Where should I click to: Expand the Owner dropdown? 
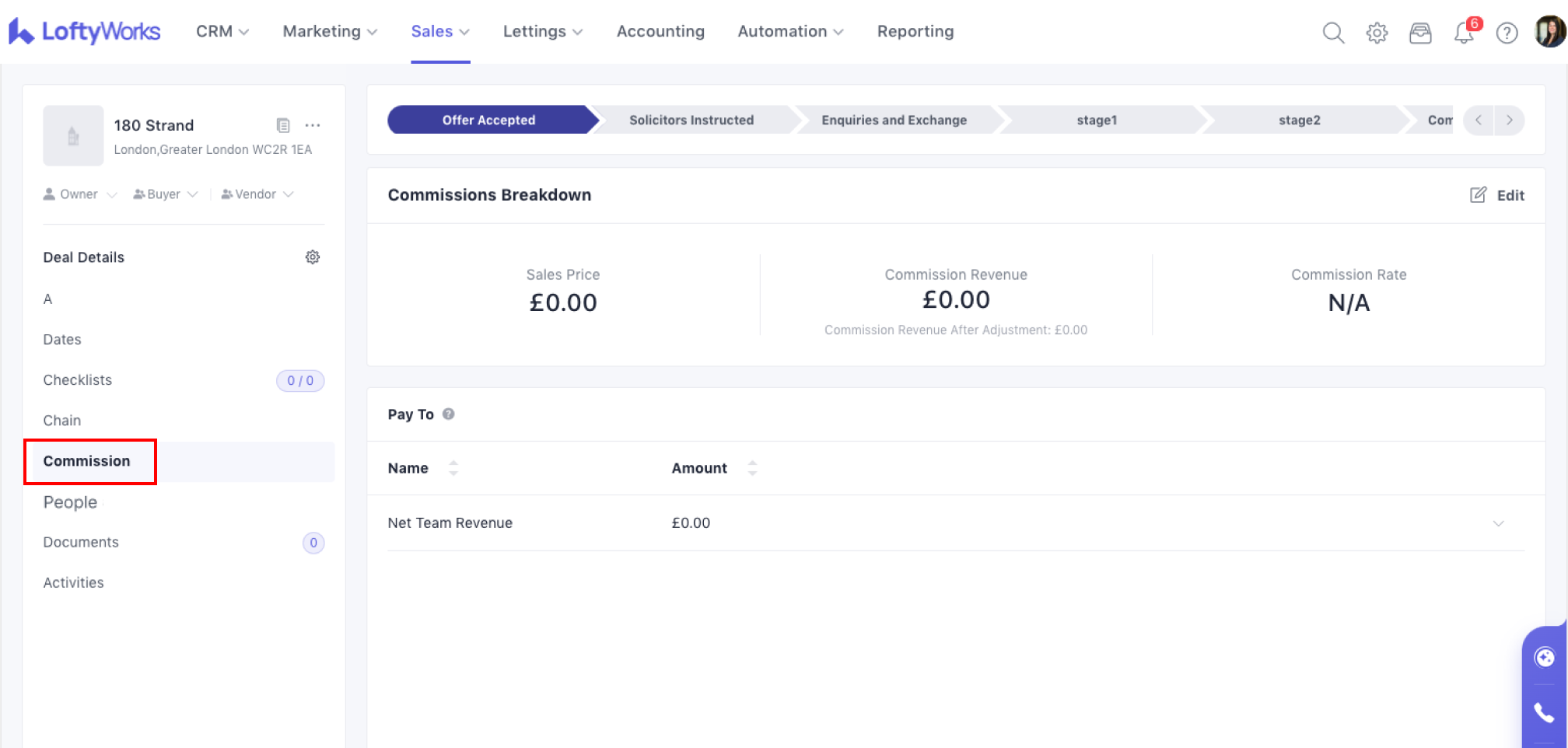point(80,194)
